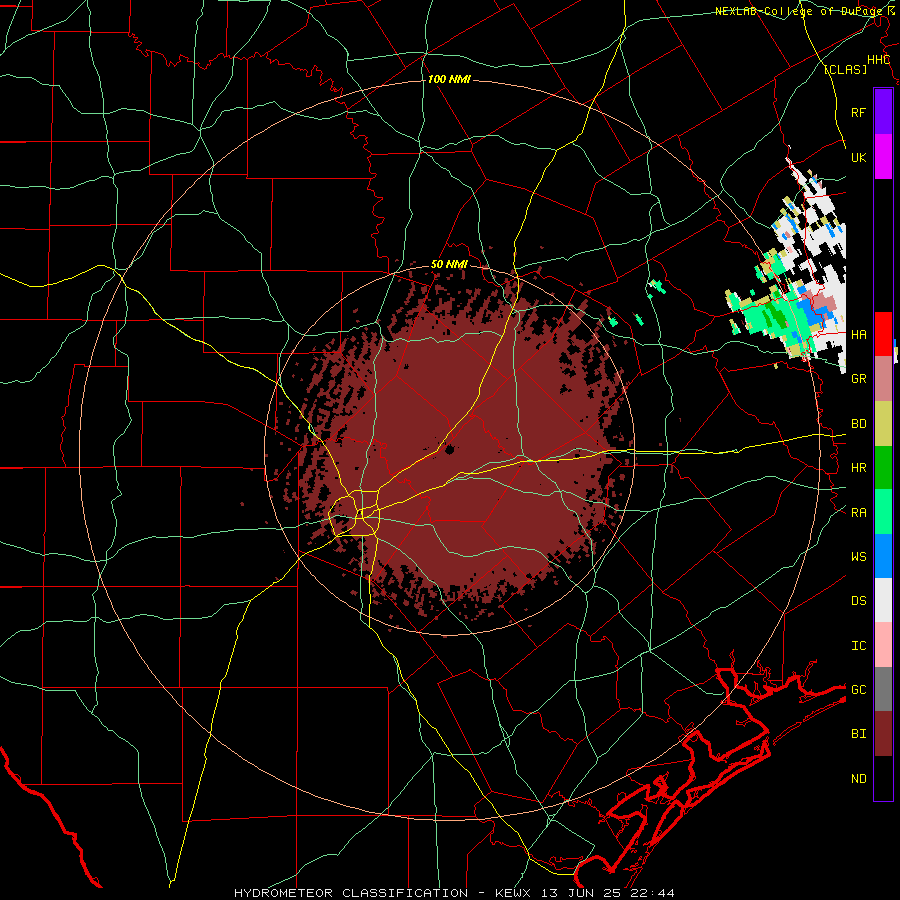Click the light green RA legend swatch
Image resolution: width=900 pixels, height=900 pixels.
(883, 512)
